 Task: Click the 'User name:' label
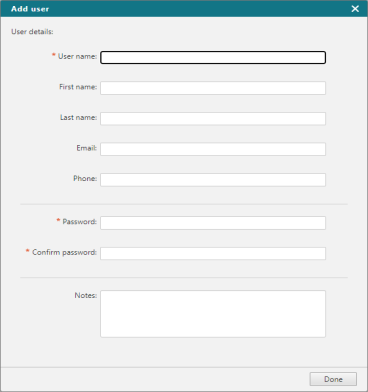coord(77,56)
